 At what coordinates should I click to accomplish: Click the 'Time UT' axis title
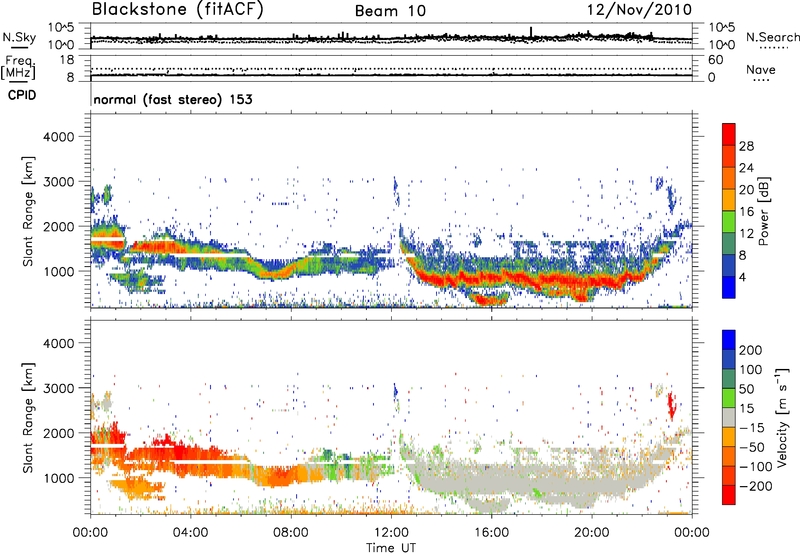click(391, 548)
